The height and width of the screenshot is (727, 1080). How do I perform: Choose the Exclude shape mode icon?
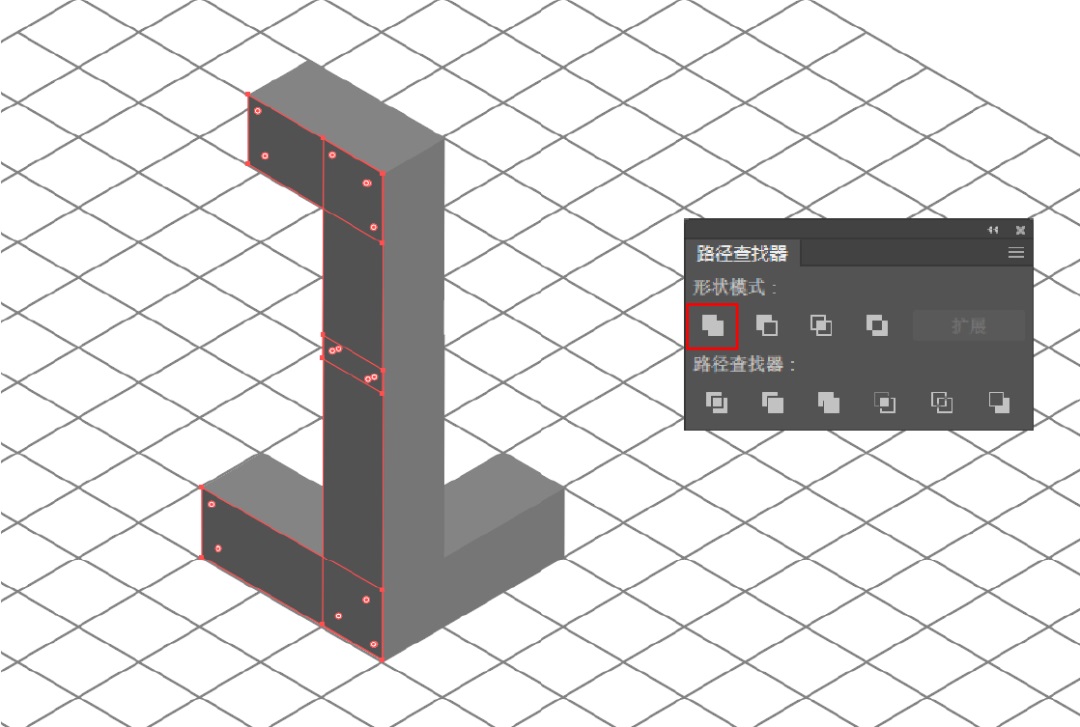(x=876, y=325)
